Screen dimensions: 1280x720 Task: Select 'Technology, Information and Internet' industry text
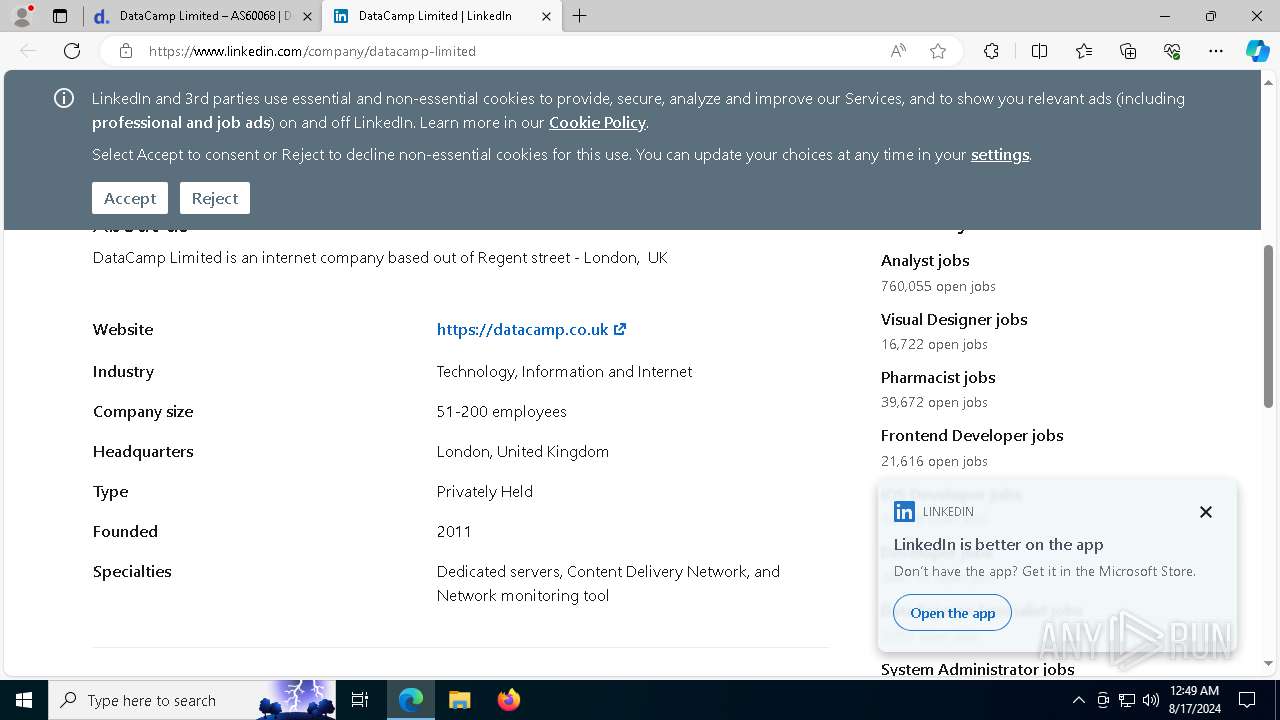pyautogui.click(x=565, y=371)
